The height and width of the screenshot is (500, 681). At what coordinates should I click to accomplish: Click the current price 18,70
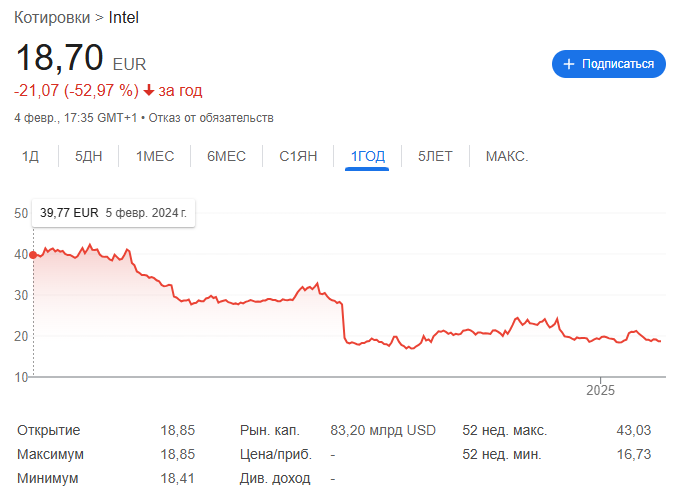point(60,57)
